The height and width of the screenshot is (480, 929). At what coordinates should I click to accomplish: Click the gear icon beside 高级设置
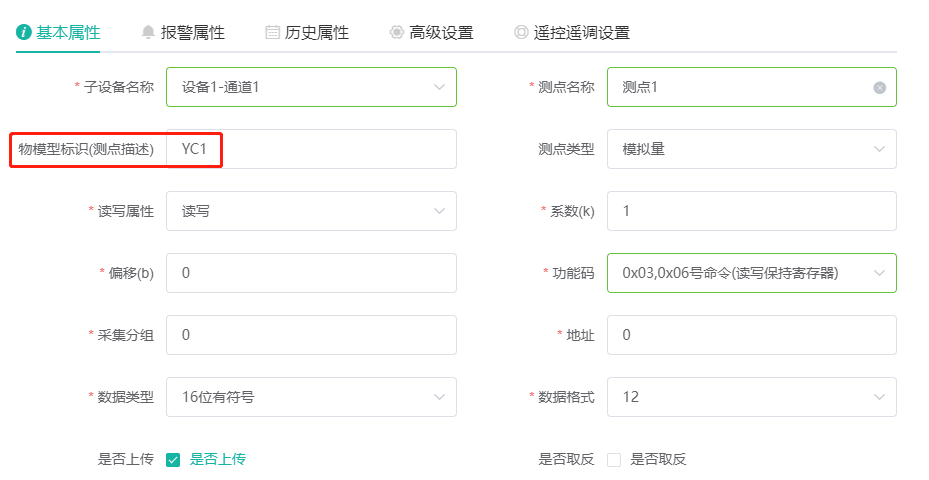tap(396, 32)
